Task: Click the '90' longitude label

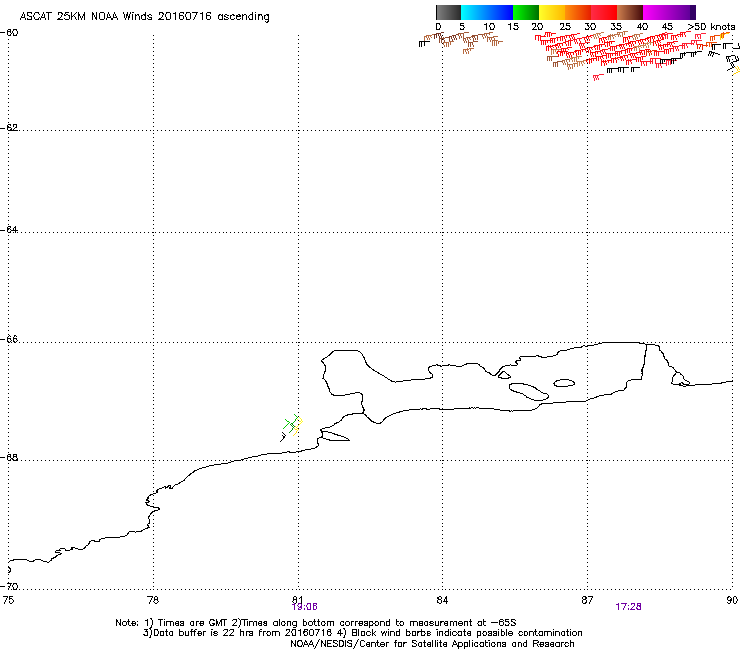Action: tap(732, 600)
